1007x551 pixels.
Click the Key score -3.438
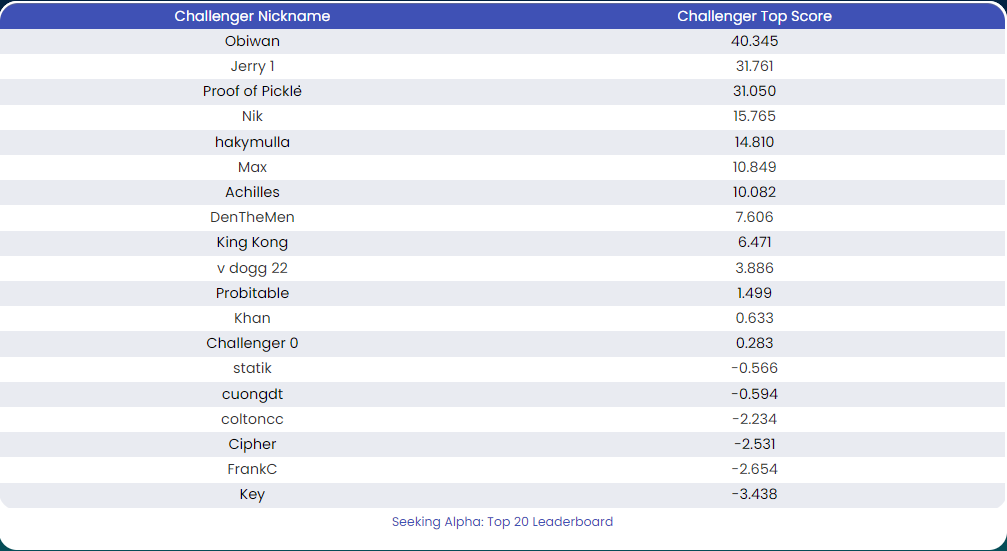(x=755, y=494)
